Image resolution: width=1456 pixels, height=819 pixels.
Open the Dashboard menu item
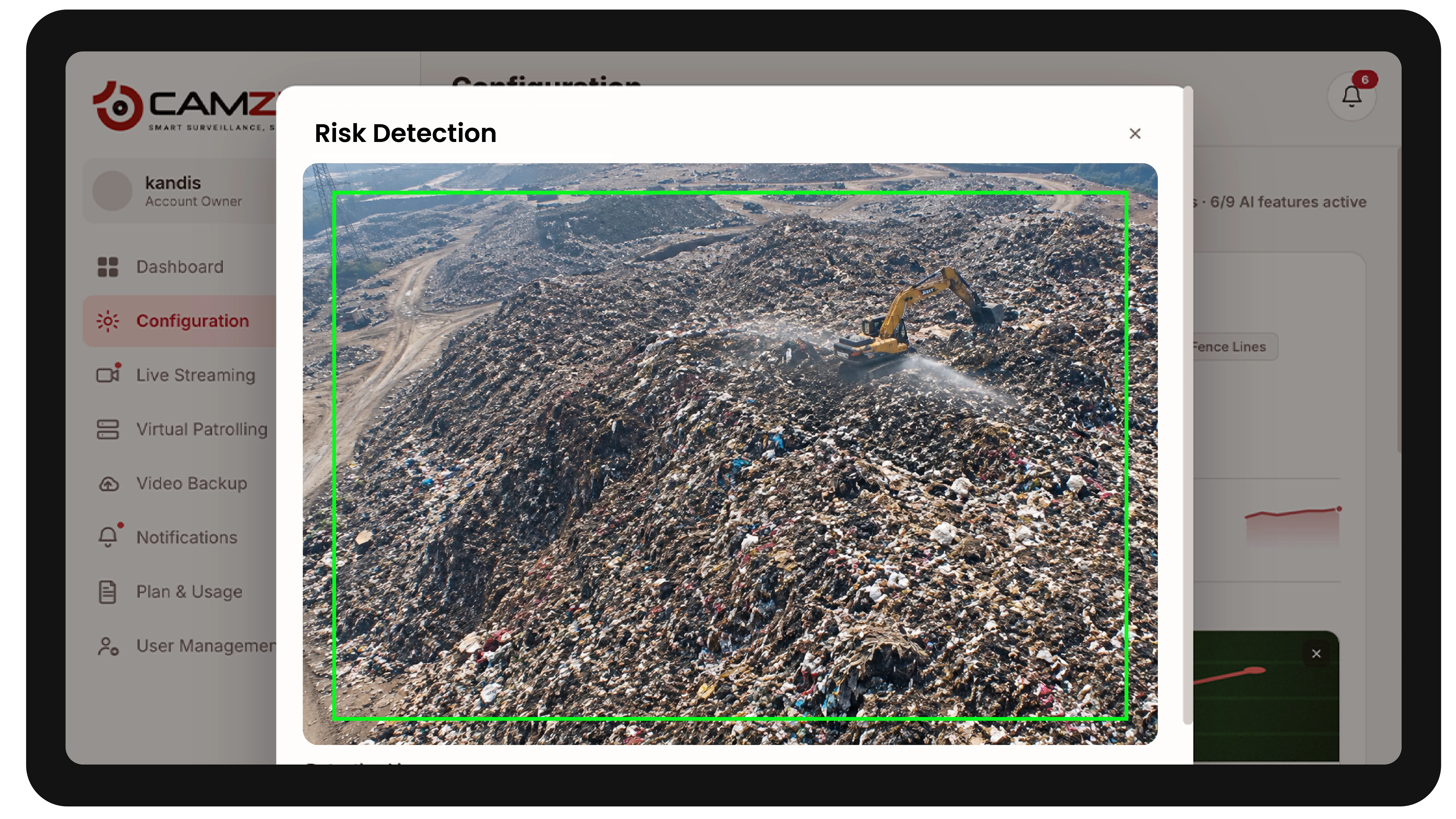pyautogui.click(x=180, y=267)
